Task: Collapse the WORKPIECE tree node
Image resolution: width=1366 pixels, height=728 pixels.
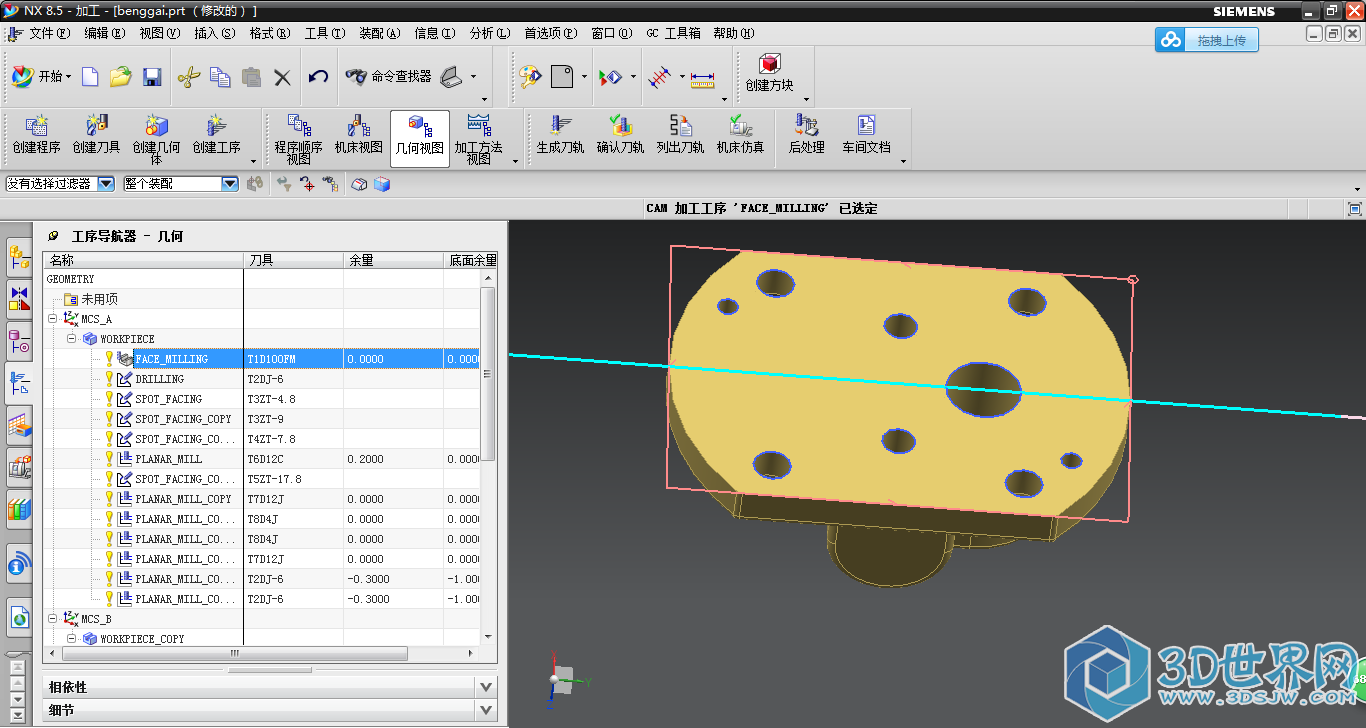Action: (x=72, y=339)
